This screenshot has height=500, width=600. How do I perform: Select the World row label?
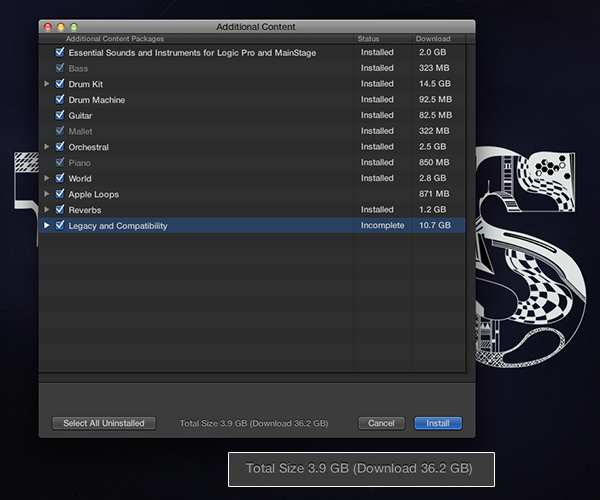tap(80, 179)
